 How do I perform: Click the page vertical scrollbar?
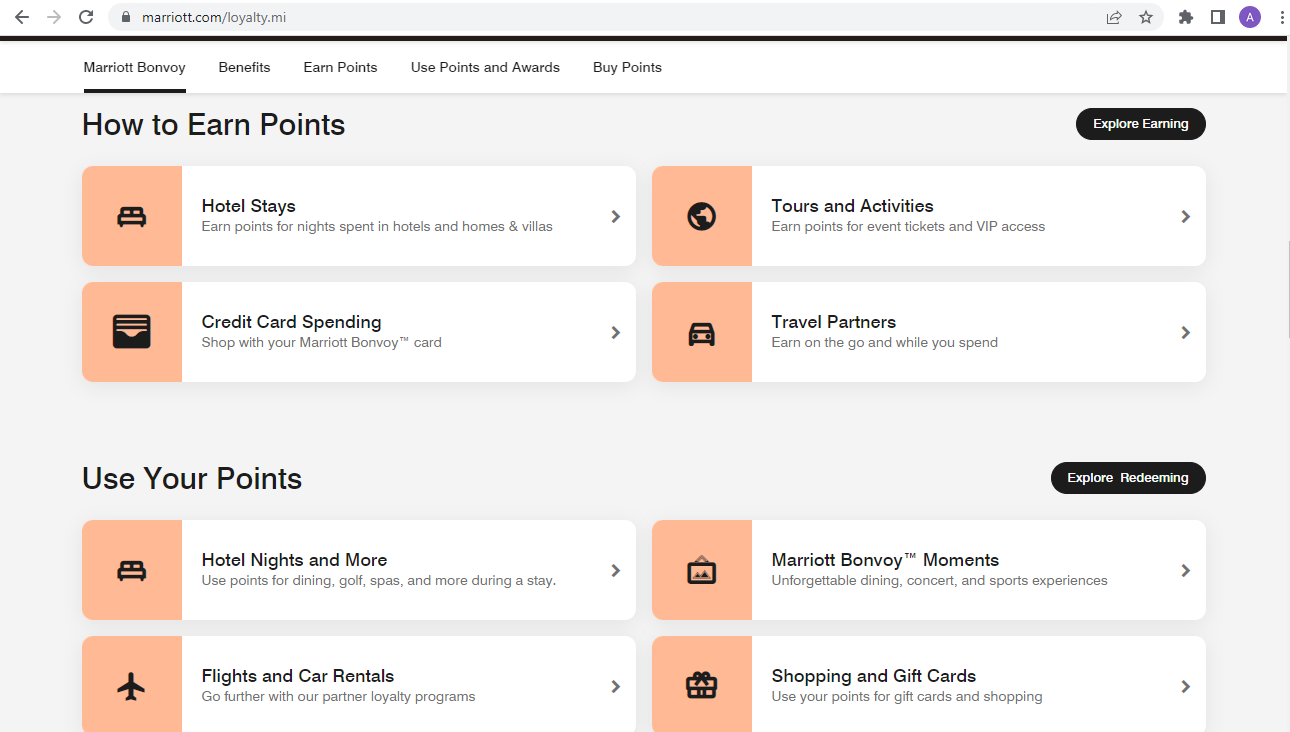(x=1288, y=290)
